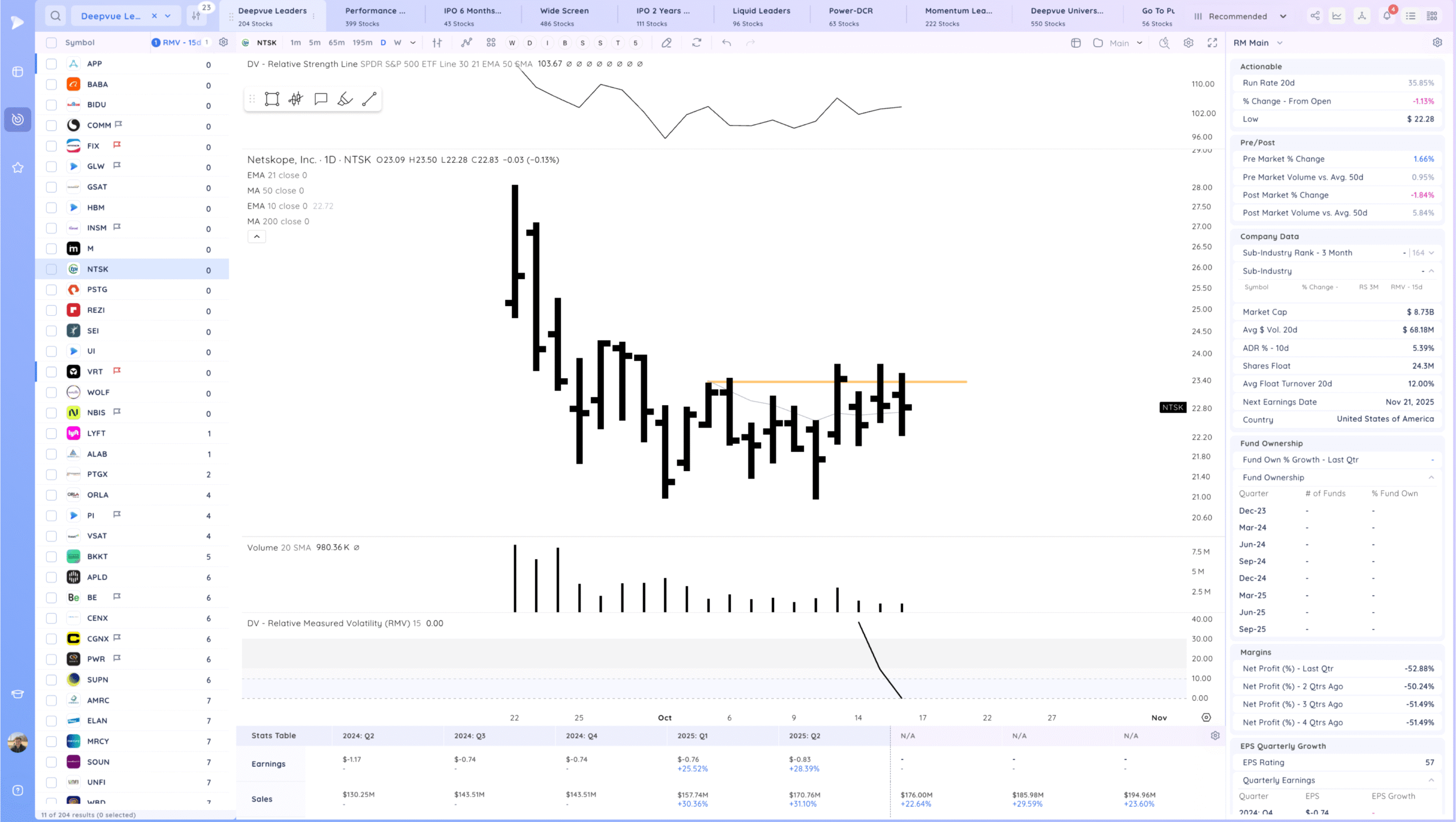Switch to the Liquid Leaders tab
The image size is (1456, 822).
coord(761,16)
